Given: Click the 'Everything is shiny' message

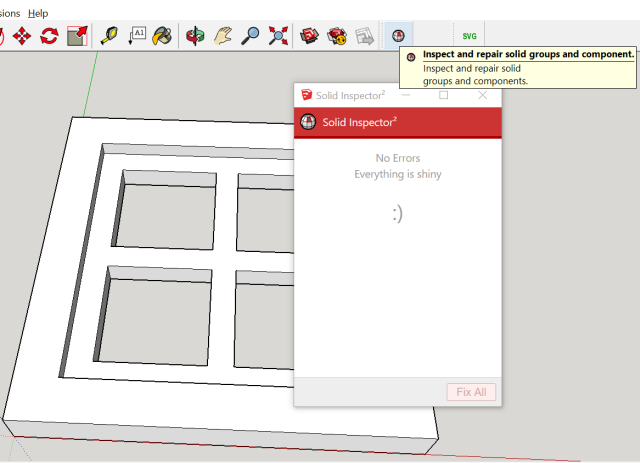Looking at the screenshot, I should [398, 174].
